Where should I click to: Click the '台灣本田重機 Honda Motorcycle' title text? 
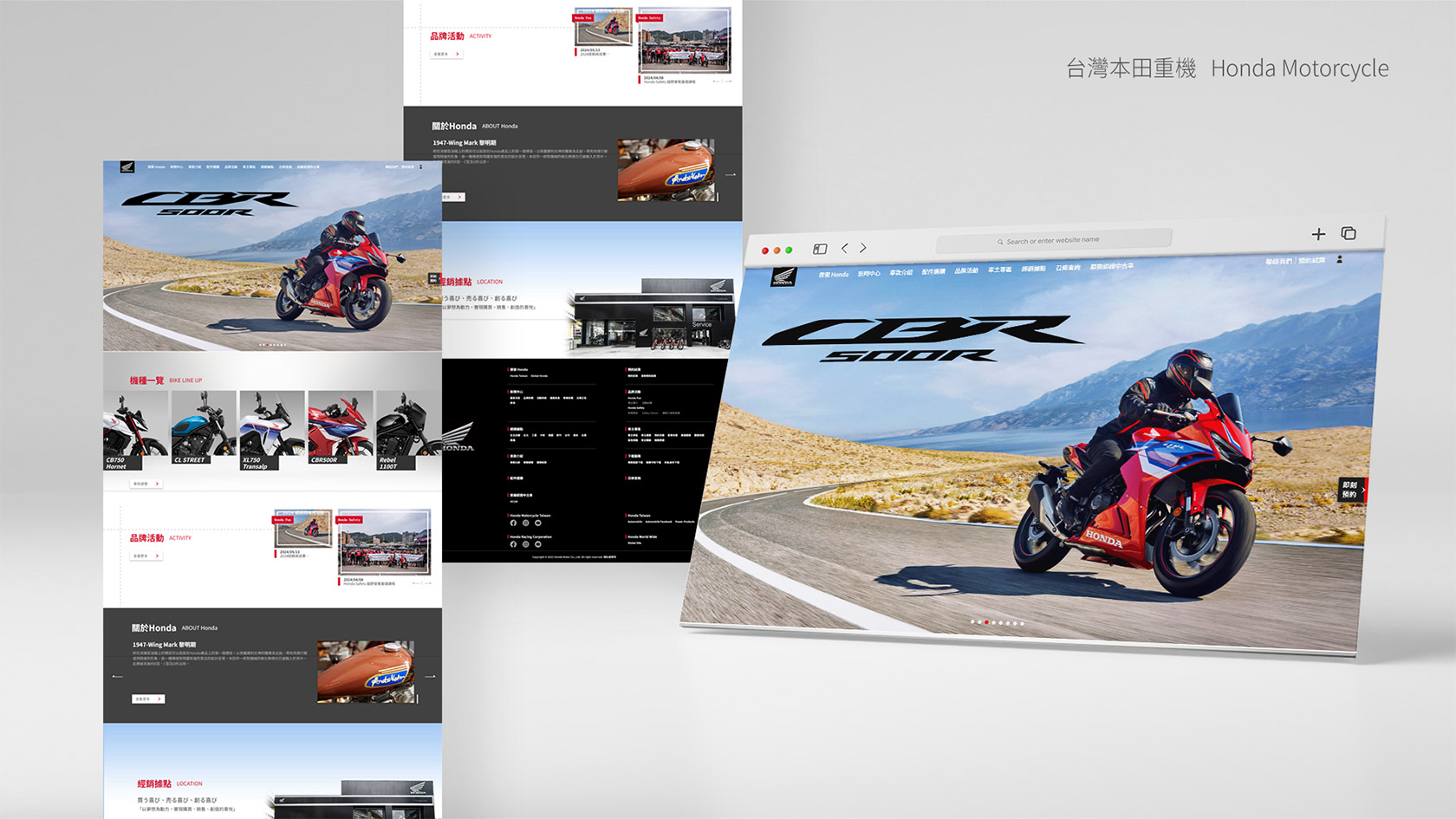pos(1227,68)
